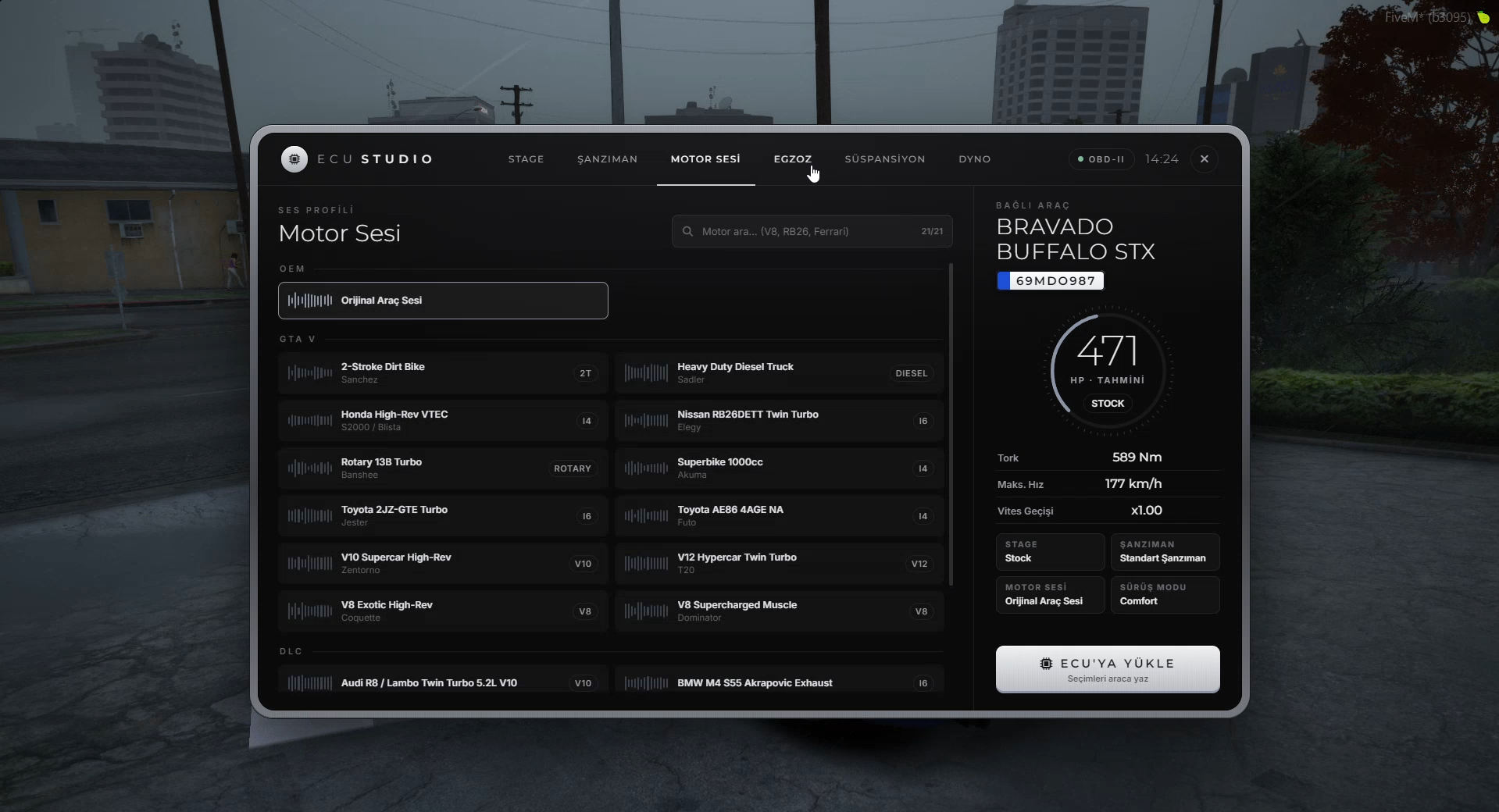The height and width of the screenshot is (812, 1499).
Task: Click waveform icon next to Nissan RB26DETT Twin Turbo
Action: [646, 421]
